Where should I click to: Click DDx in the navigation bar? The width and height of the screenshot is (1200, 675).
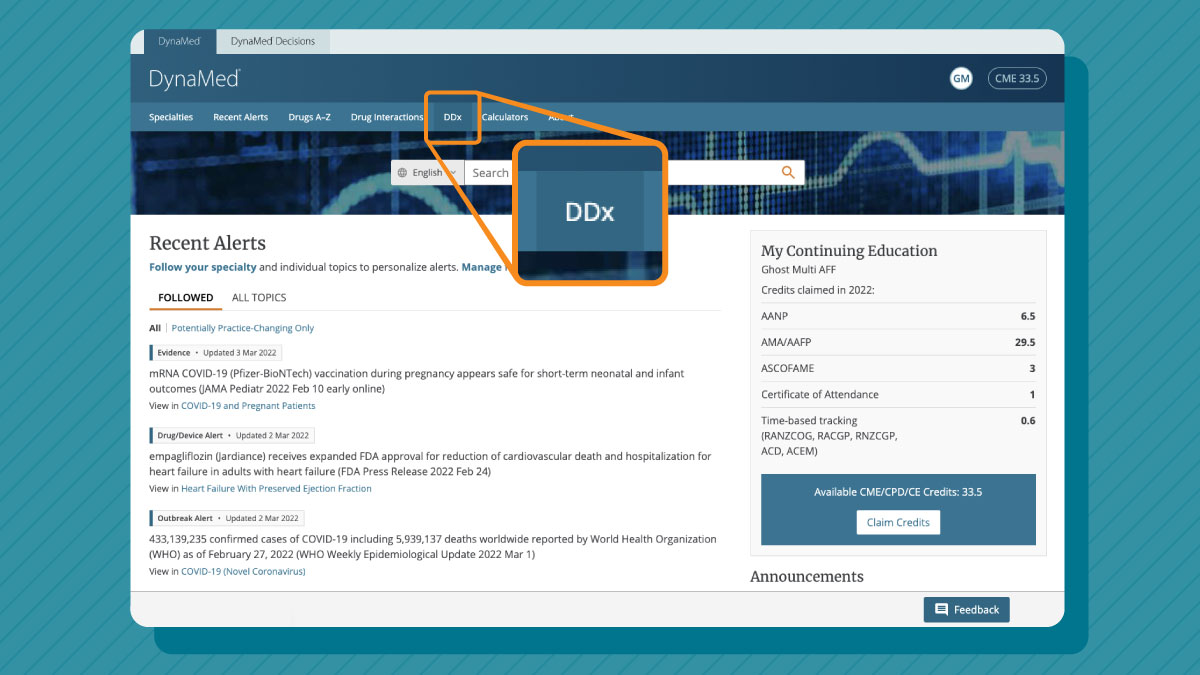(451, 117)
